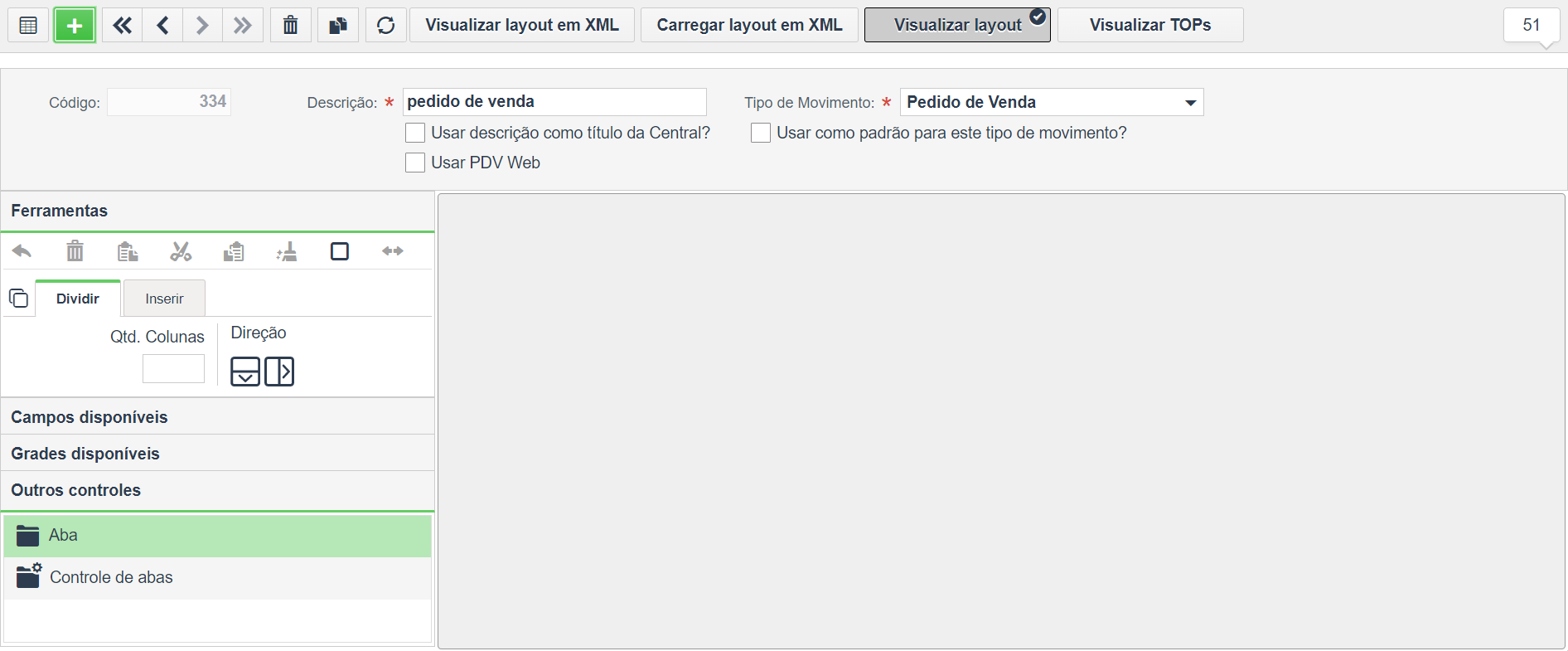
Task: Open the grid view icon
Action: (28, 25)
